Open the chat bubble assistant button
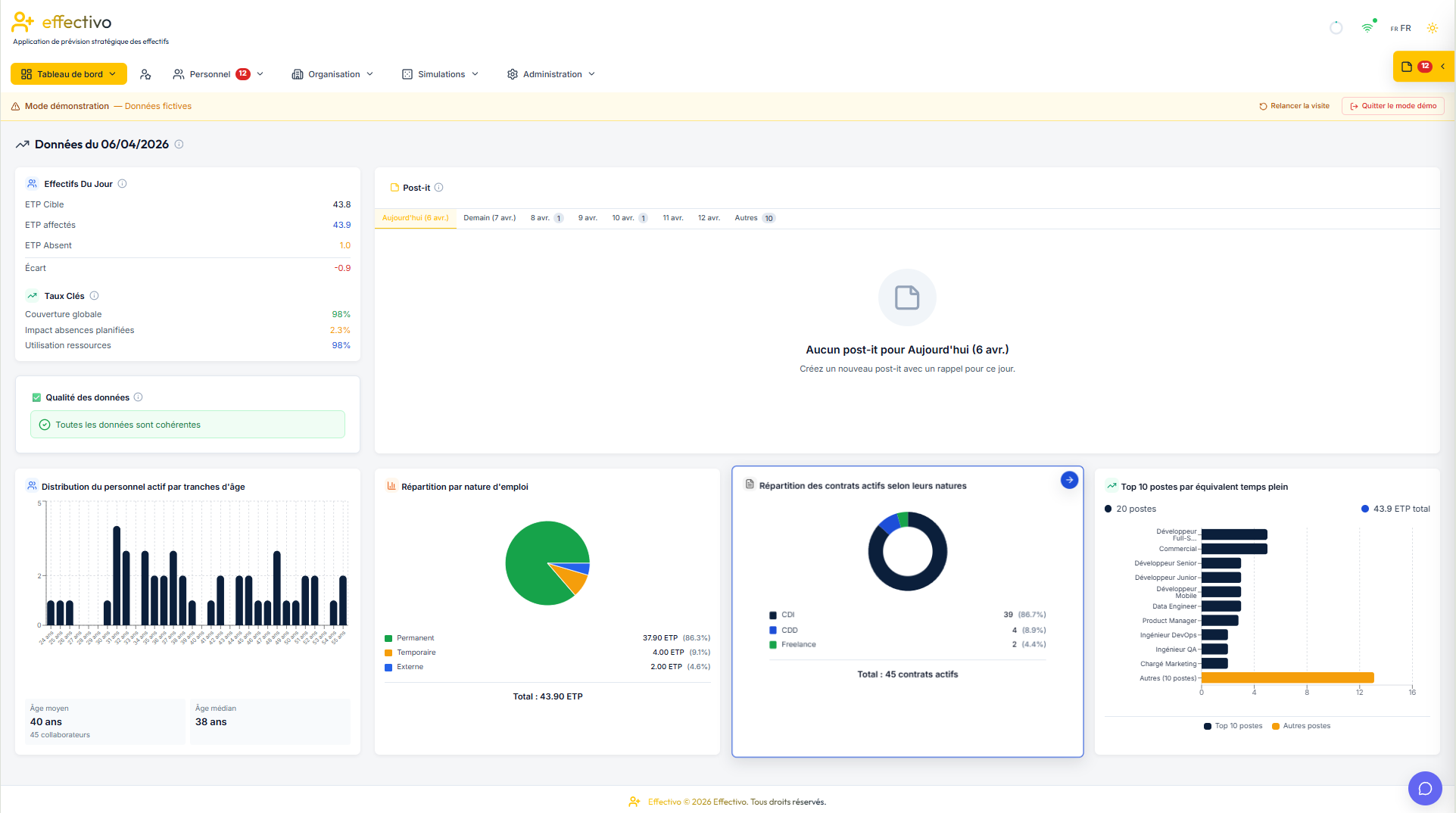This screenshot has height=813, width=1456. [x=1425, y=788]
